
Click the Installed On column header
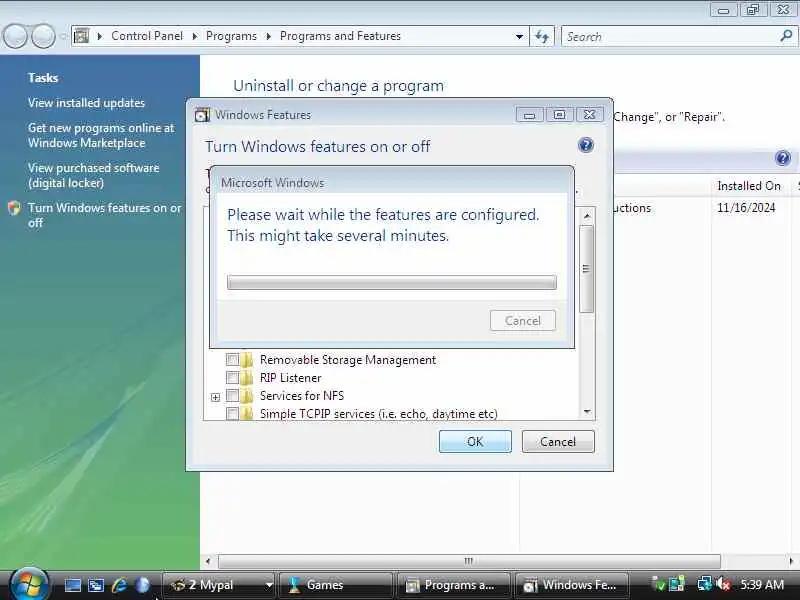(x=748, y=186)
